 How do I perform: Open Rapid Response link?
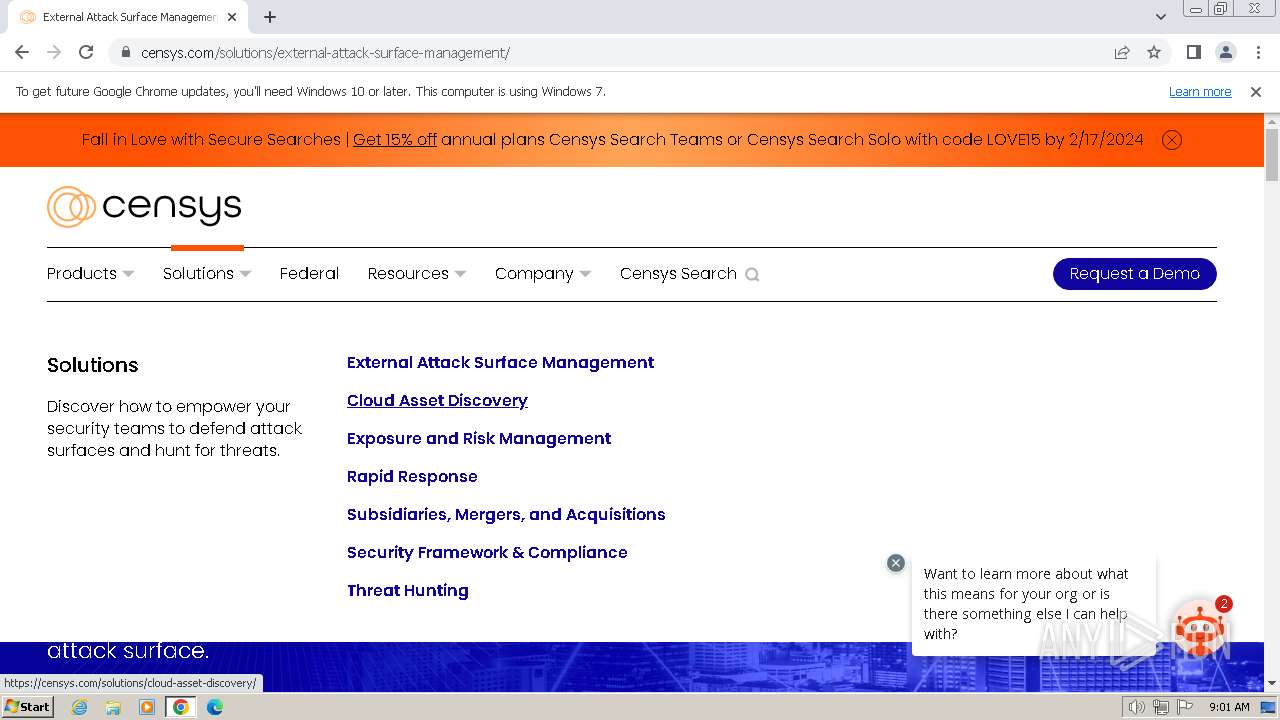(412, 476)
